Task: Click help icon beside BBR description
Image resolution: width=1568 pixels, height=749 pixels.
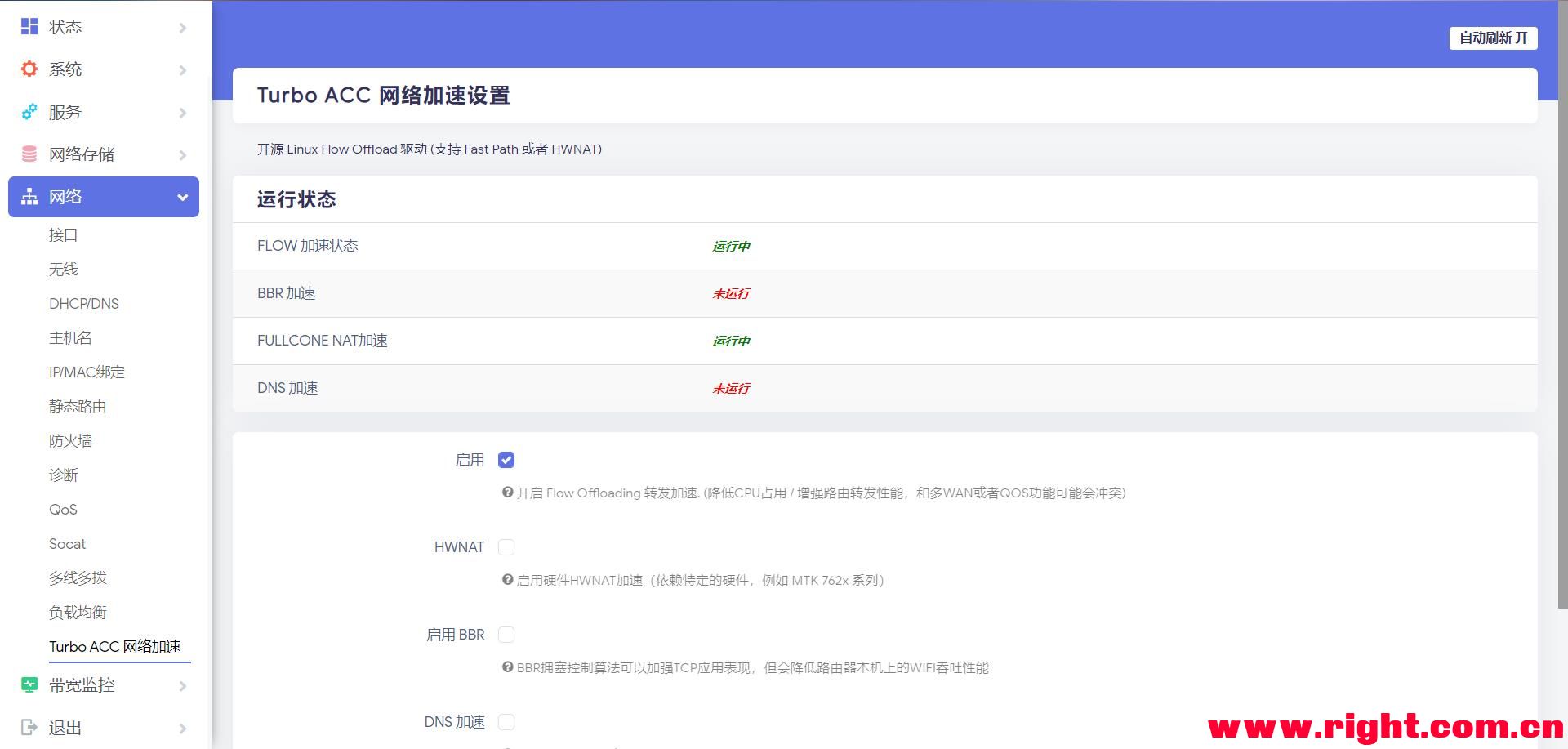Action: click(507, 667)
